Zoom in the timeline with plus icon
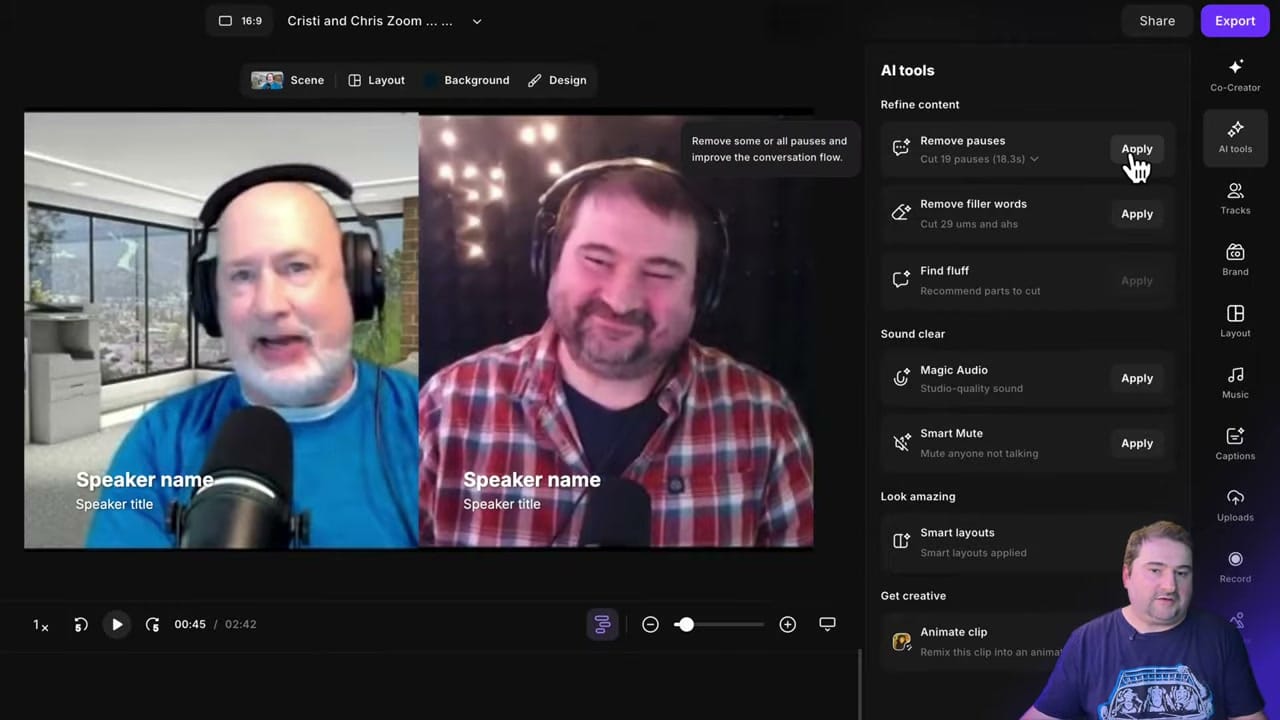Image resolution: width=1280 pixels, height=720 pixels. pyautogui.click(x=788, y=624)
